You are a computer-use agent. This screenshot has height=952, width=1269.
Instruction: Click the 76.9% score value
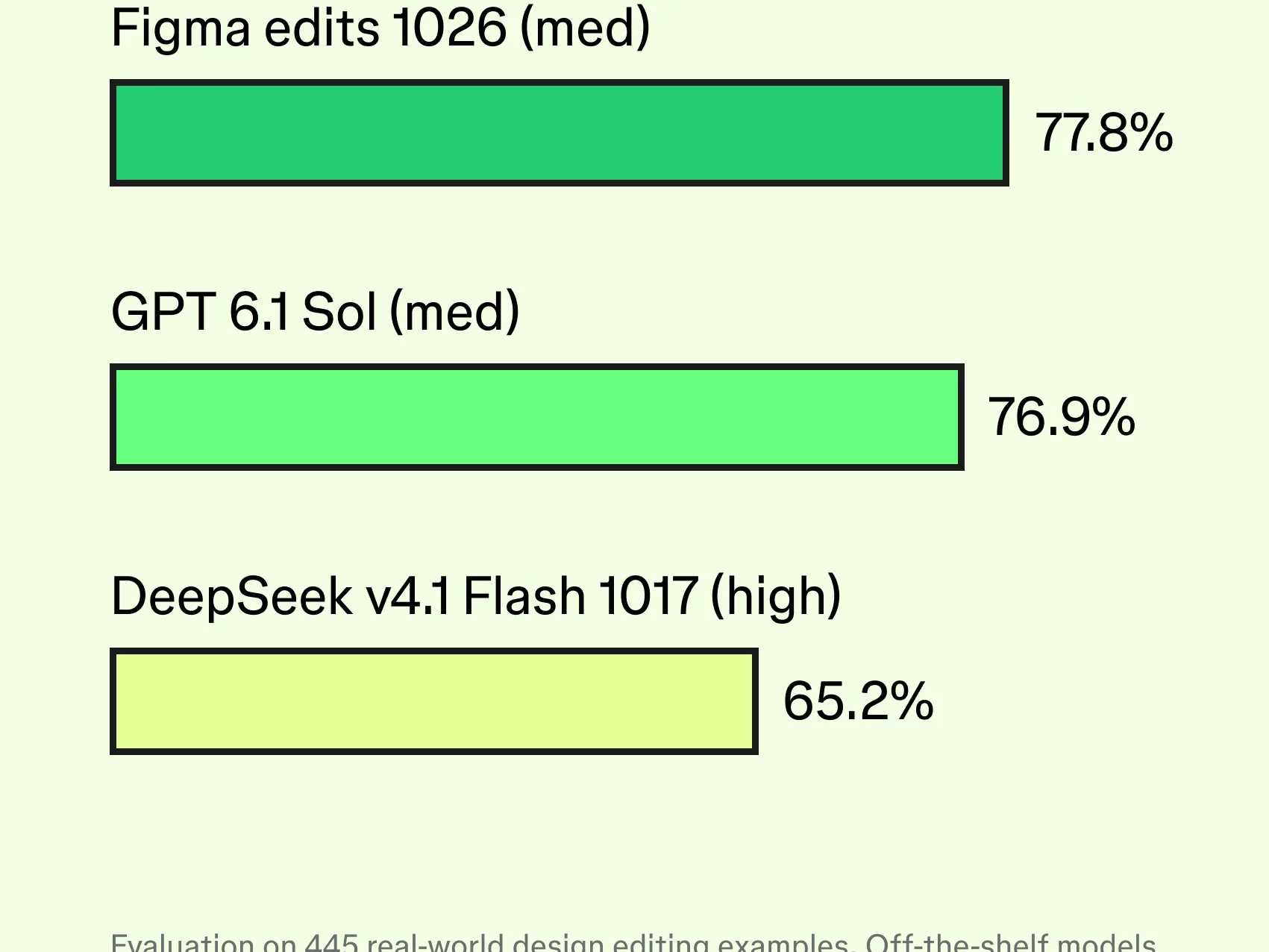click(1062, 417)
